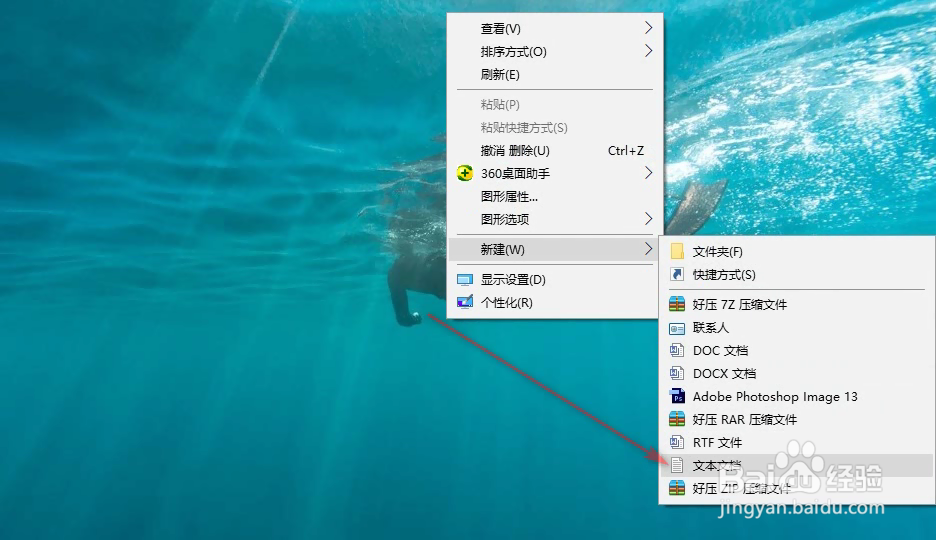
Task: Create new 联系人 entry
Action: click(x=797, y=328)
